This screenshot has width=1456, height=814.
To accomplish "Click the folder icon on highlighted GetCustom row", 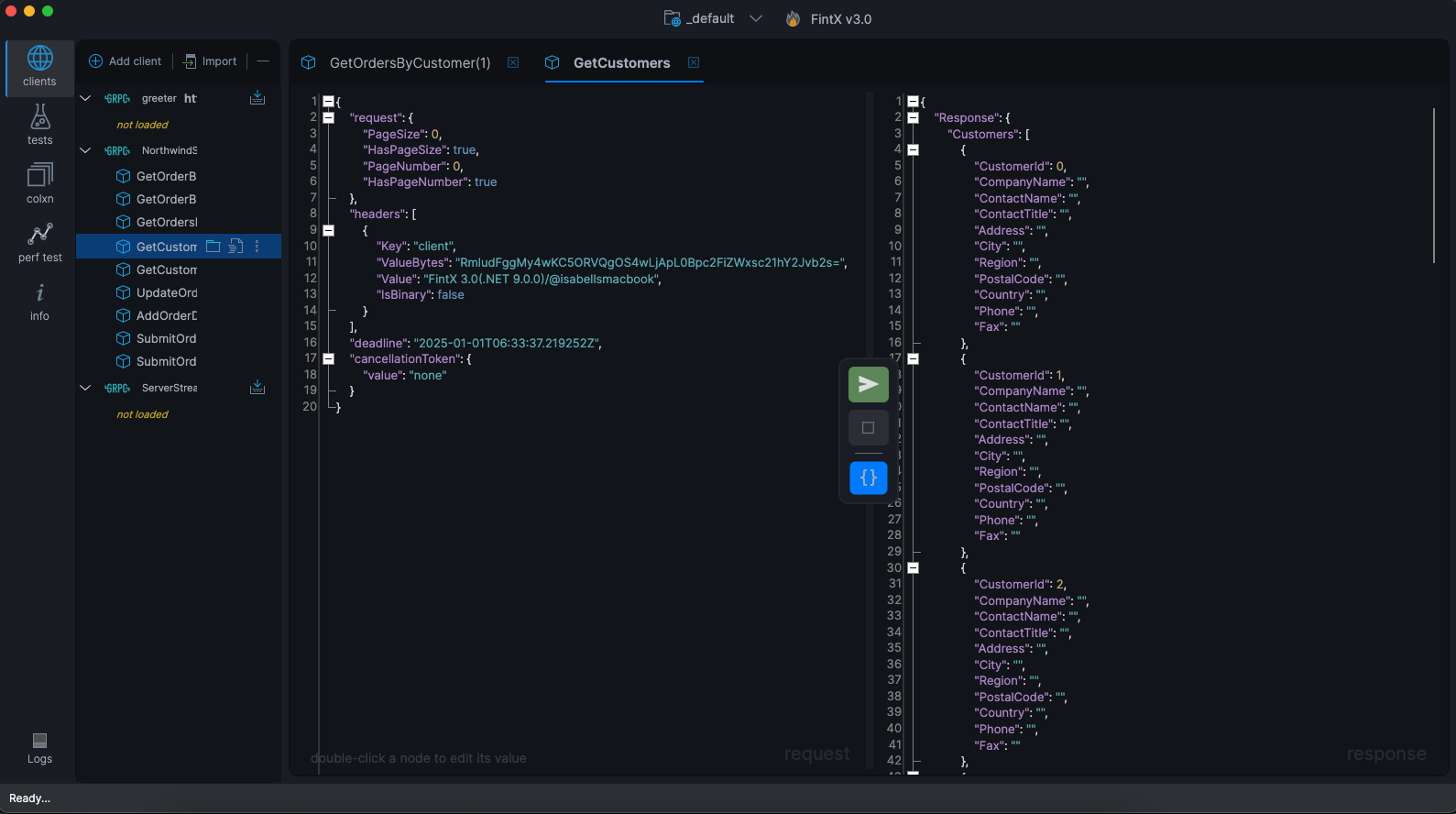I will [x=213, y=246].
